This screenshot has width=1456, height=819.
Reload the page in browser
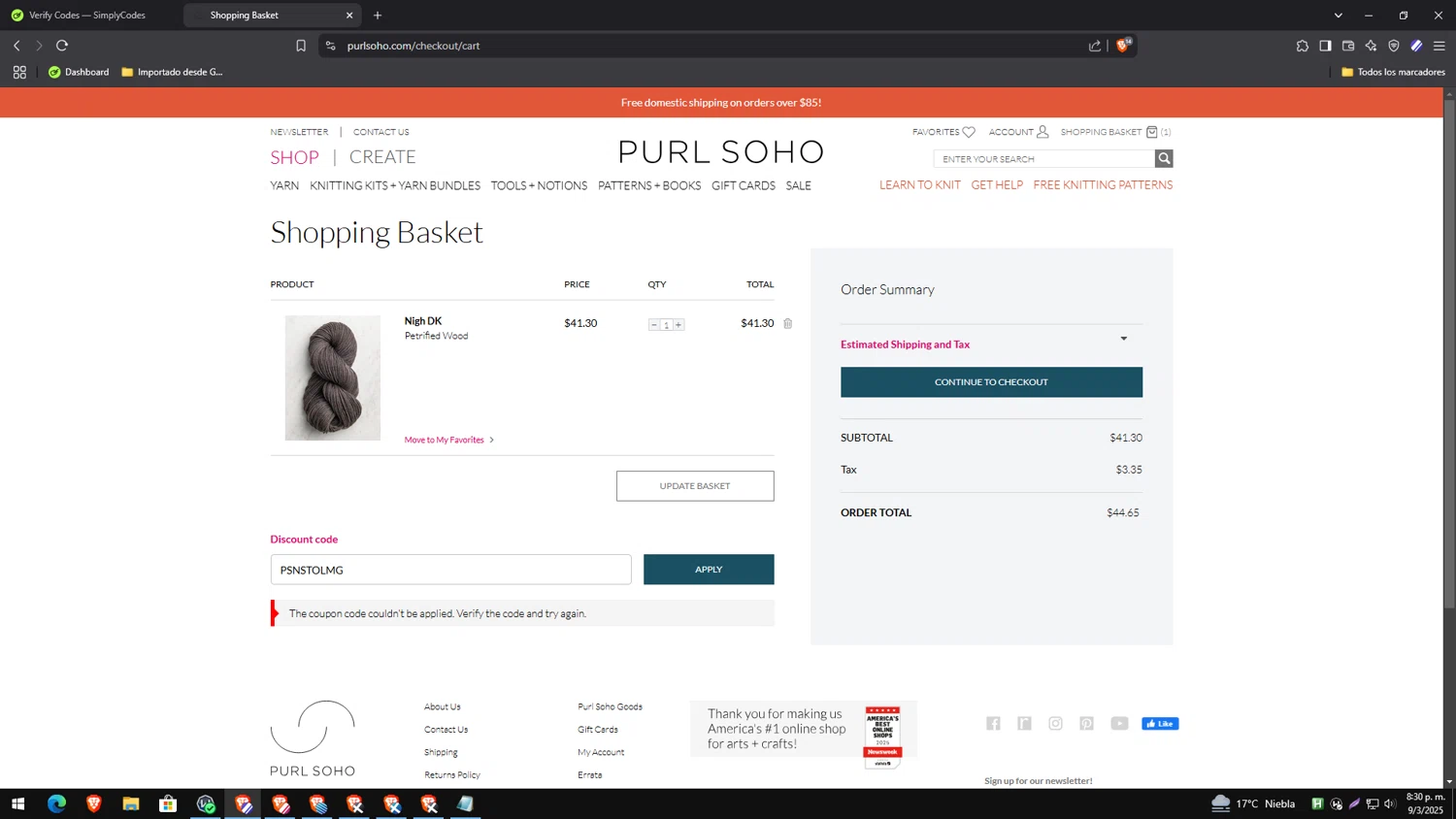click(x=62, y=46)
